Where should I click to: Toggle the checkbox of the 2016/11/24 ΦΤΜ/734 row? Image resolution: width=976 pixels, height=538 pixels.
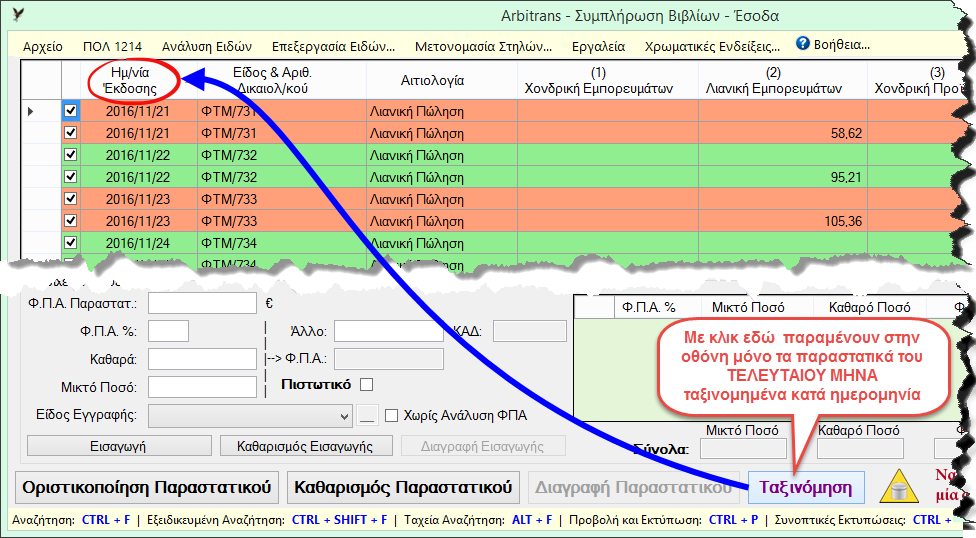point(70,242)
